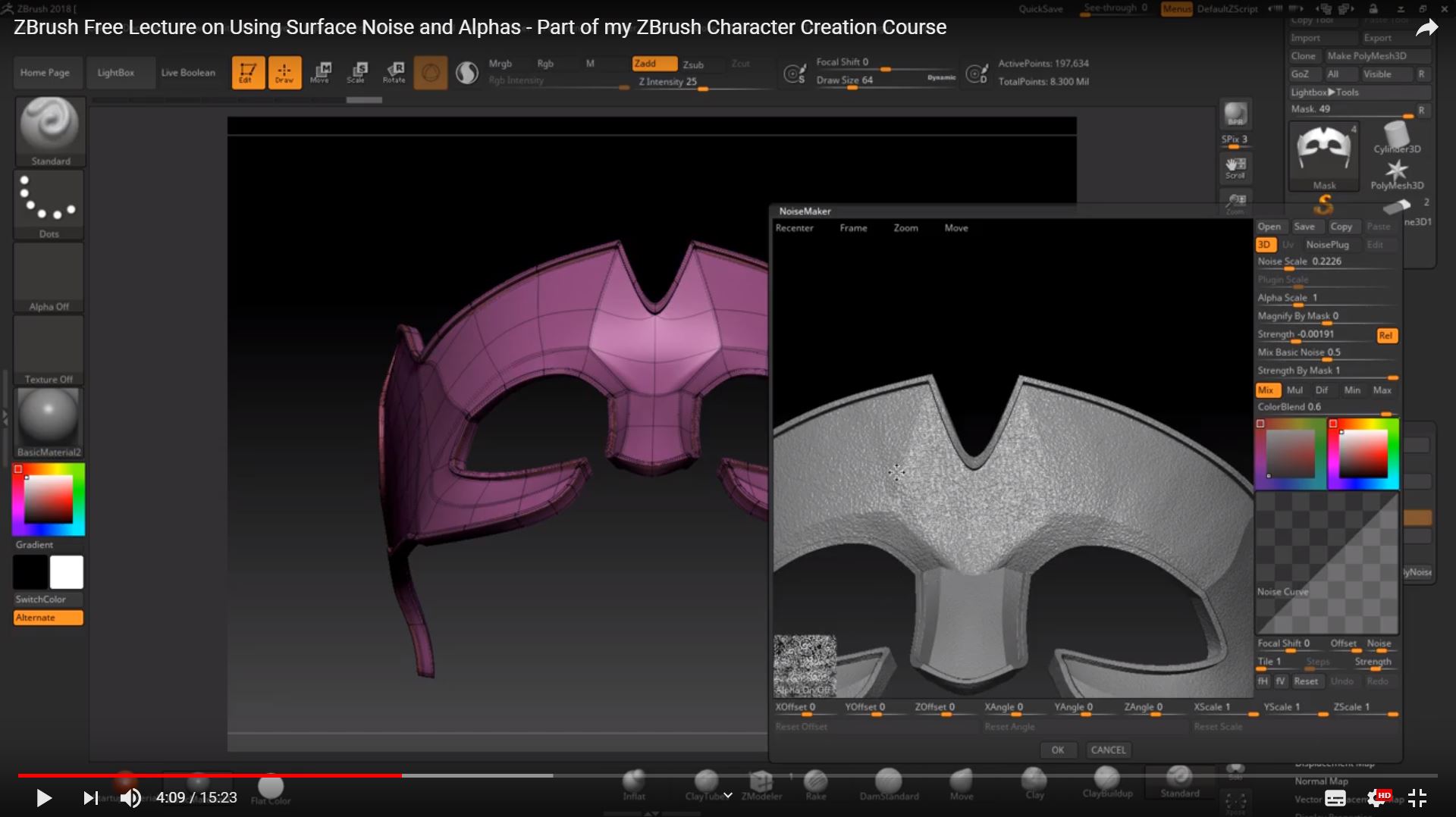Select the Mask tool thumbnail
The height and width of the screenshot is (817, 1456).
[x=1324, y=157]
